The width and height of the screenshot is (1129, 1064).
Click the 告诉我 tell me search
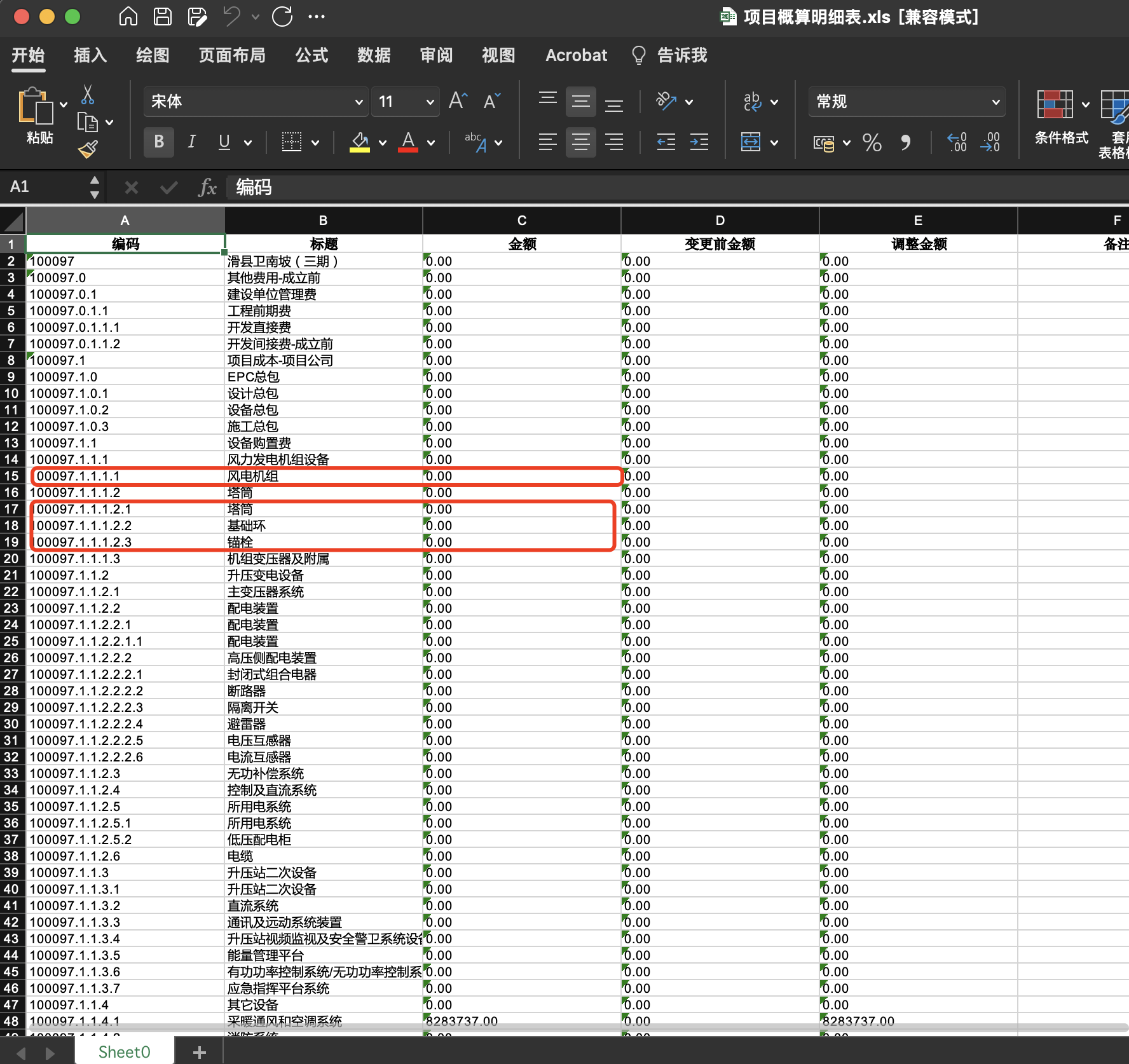point(669,55)
